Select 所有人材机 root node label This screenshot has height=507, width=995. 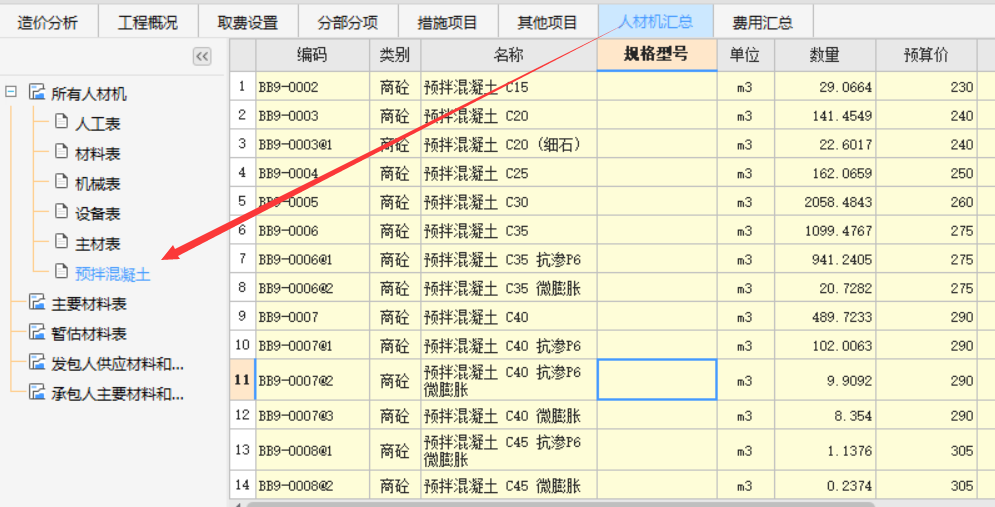(x=89, y=93)
